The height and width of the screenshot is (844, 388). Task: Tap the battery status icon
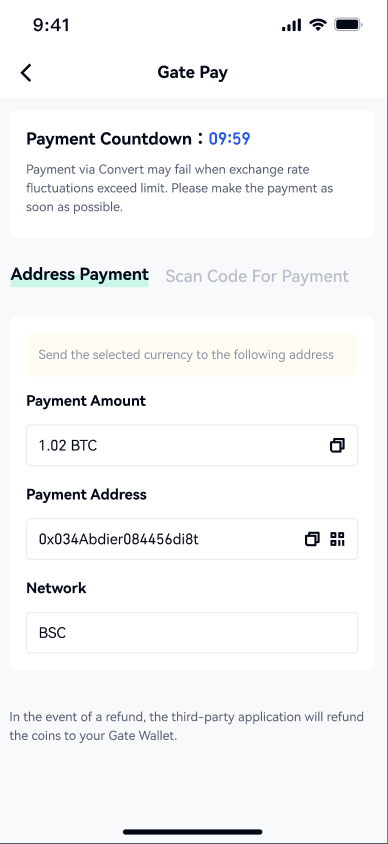(349, 25)
